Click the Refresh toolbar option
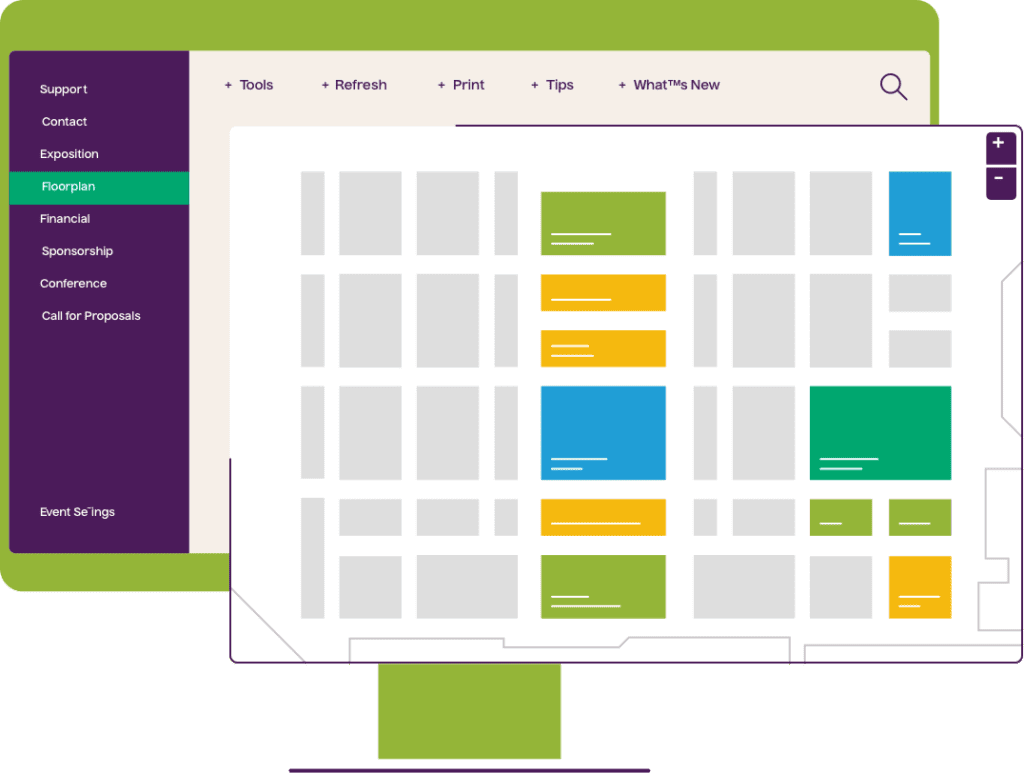Viewport: 1024px width, 773px height. (360, 85)
